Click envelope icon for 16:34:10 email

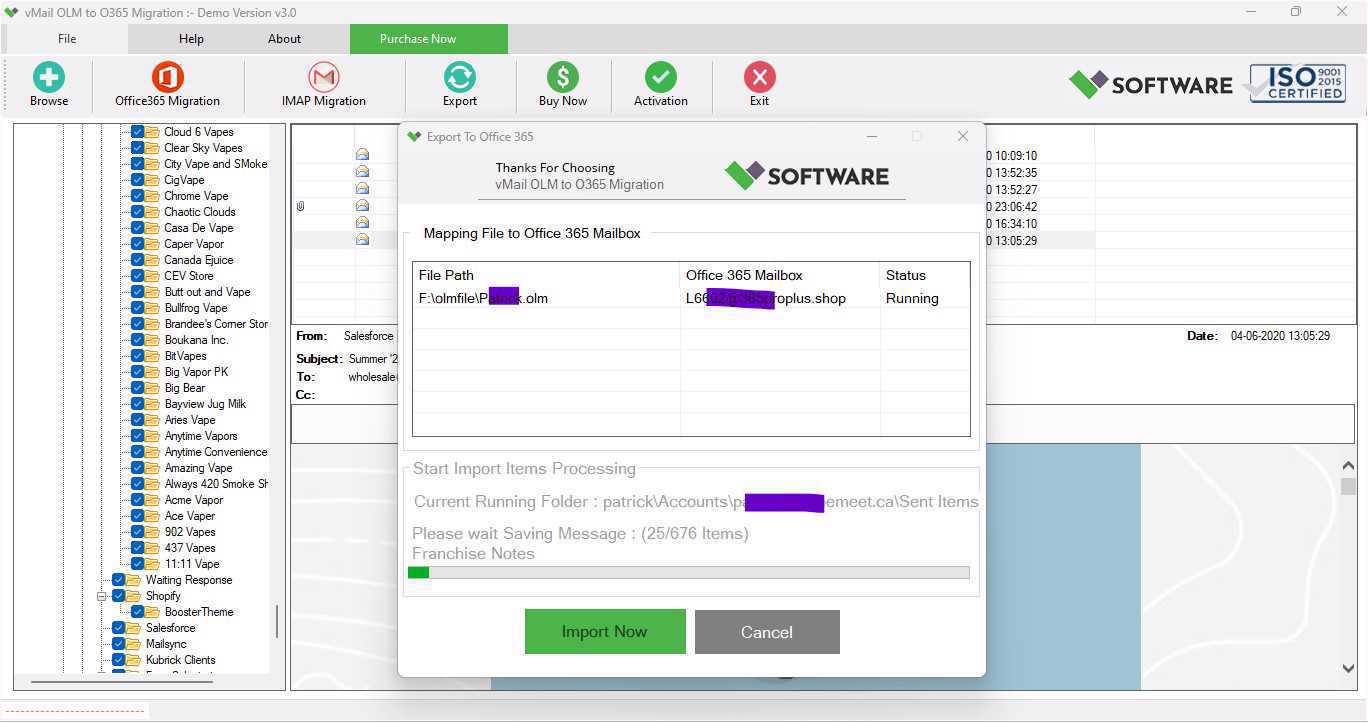pos(362,223)
